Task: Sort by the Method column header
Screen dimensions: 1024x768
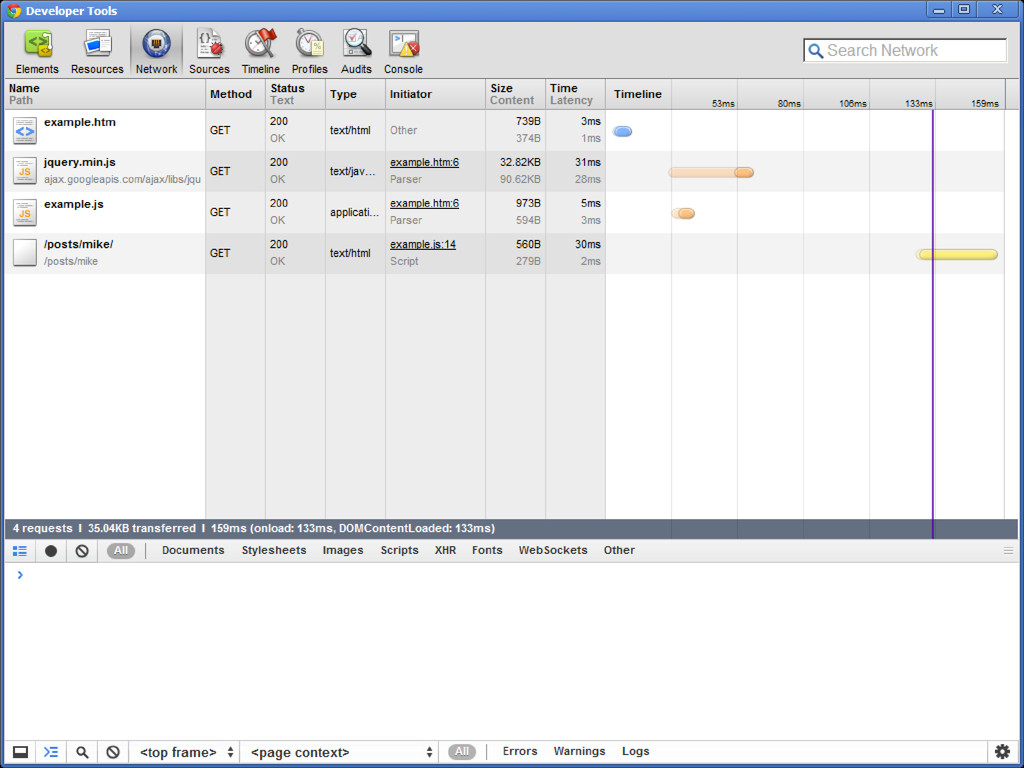Action: 235,94
